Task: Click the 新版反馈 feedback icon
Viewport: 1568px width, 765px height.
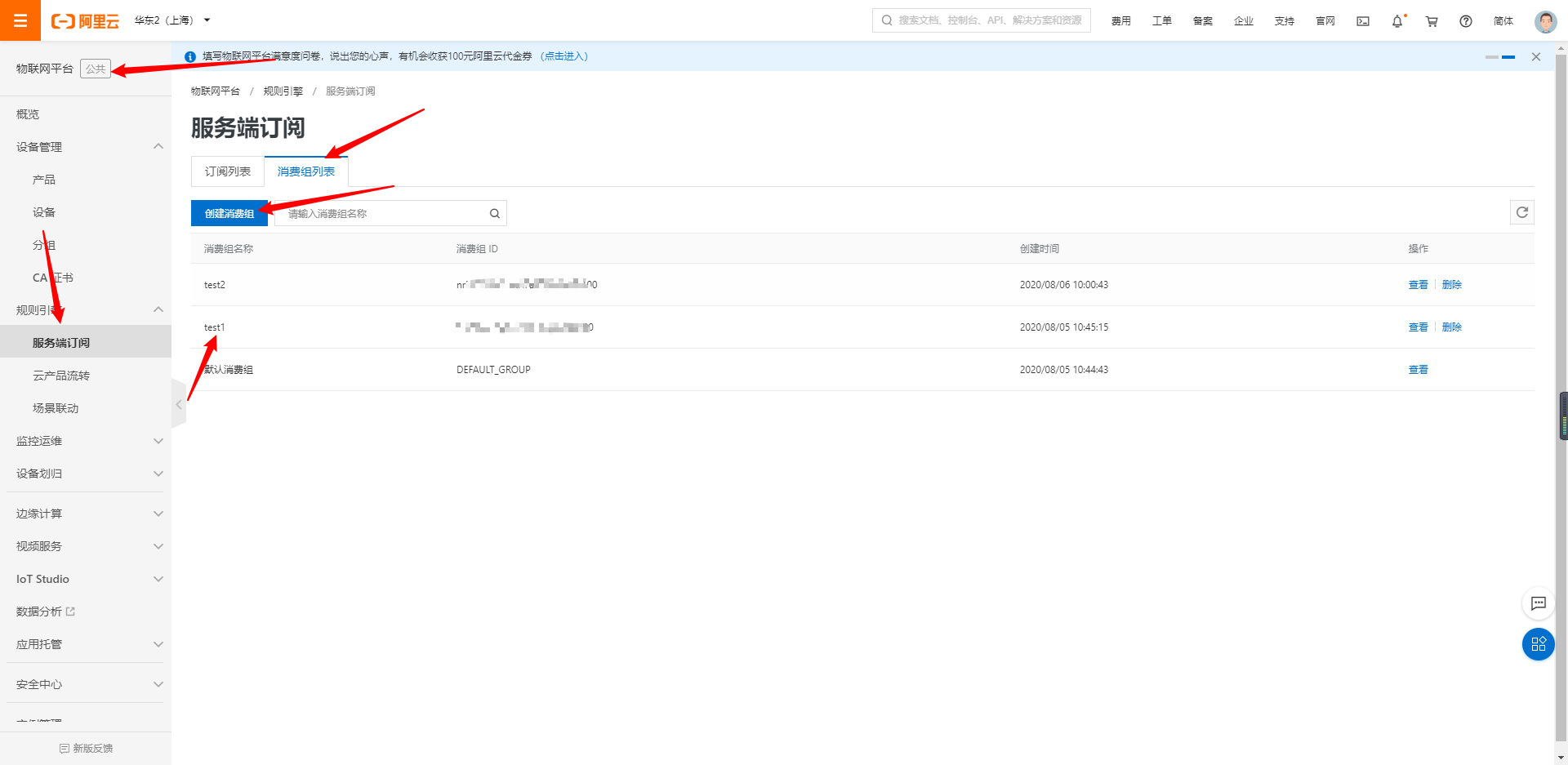Action: (65, 749)
